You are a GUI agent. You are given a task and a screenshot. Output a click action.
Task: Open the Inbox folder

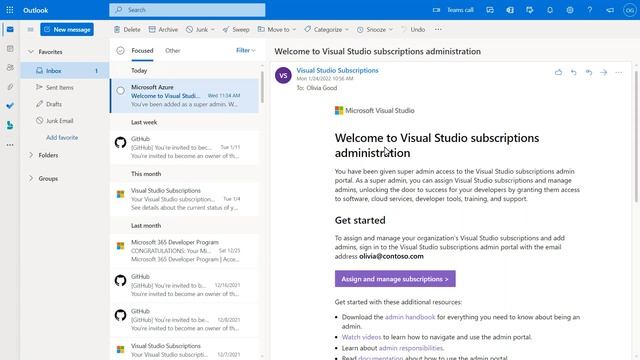[65, 71]
